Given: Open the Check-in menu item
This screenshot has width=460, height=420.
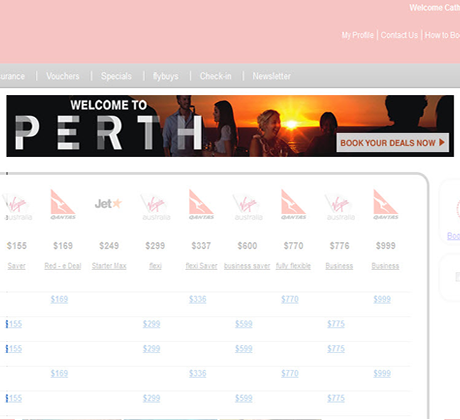Looking at the screenshot, I should coord(216,76).
